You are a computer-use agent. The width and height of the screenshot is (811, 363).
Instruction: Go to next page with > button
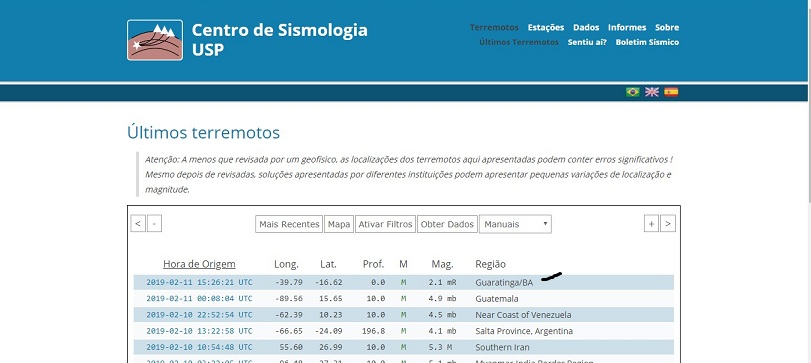click(668, 224)
